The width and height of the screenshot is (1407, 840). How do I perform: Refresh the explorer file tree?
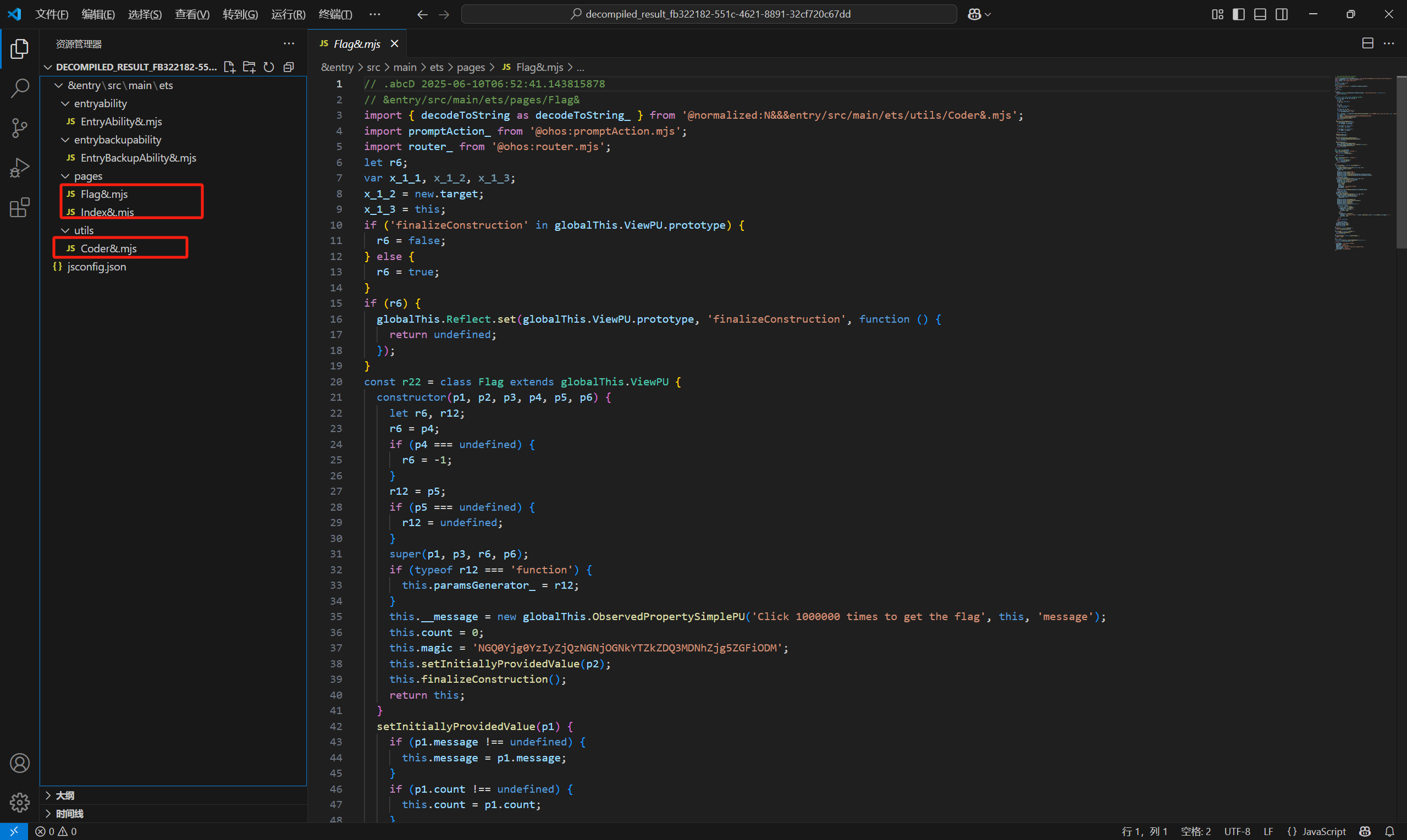(269, 68)
